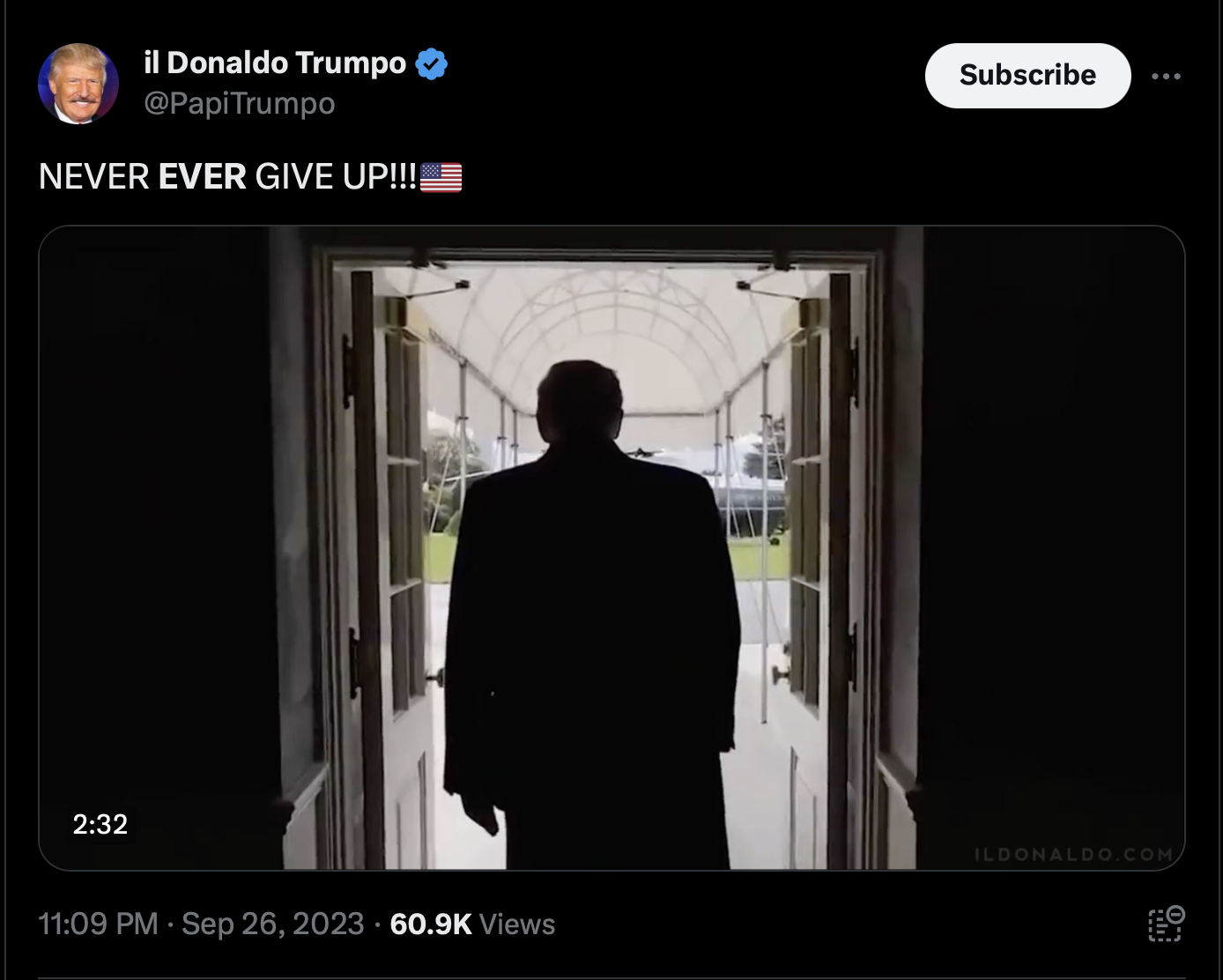Open the 11:09 PM timestamp link
The image size is (1223, 980).
tap(98, 924)
